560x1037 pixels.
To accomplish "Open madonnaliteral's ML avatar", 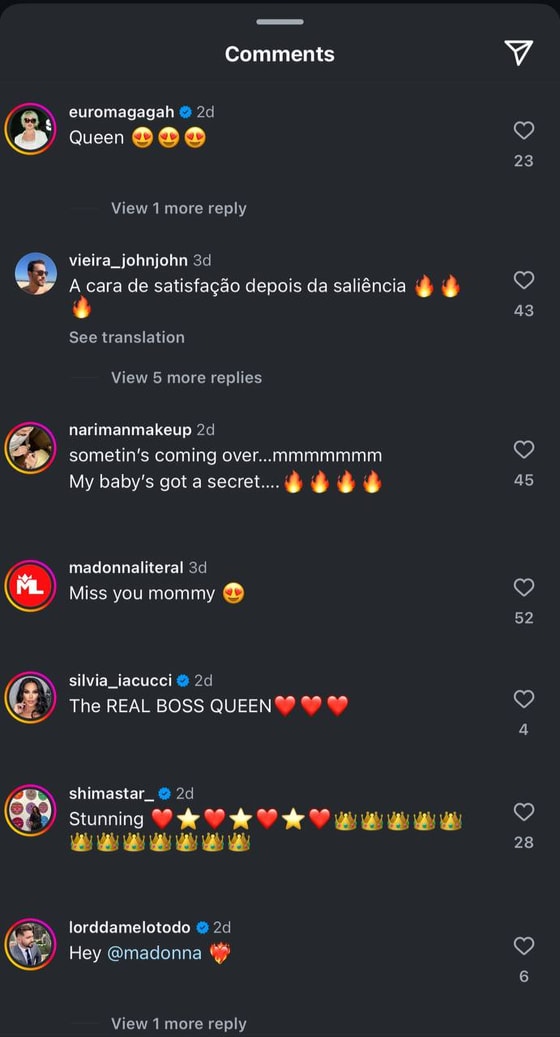I will coord(30,586).
